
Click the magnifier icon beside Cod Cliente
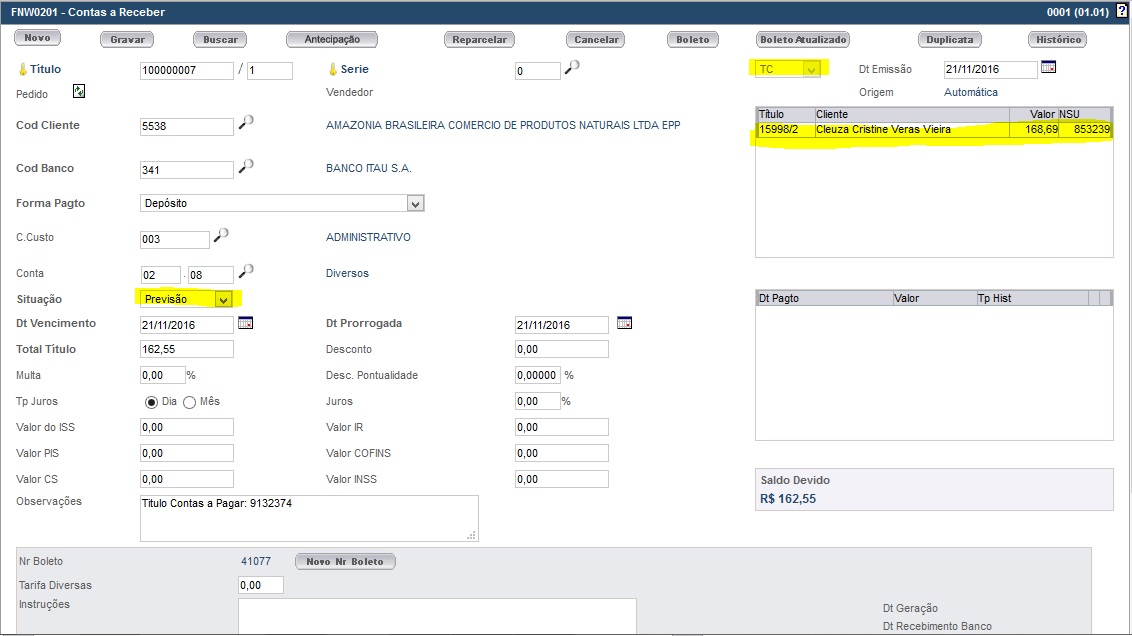pyautogui.click(x=246, y=123)
